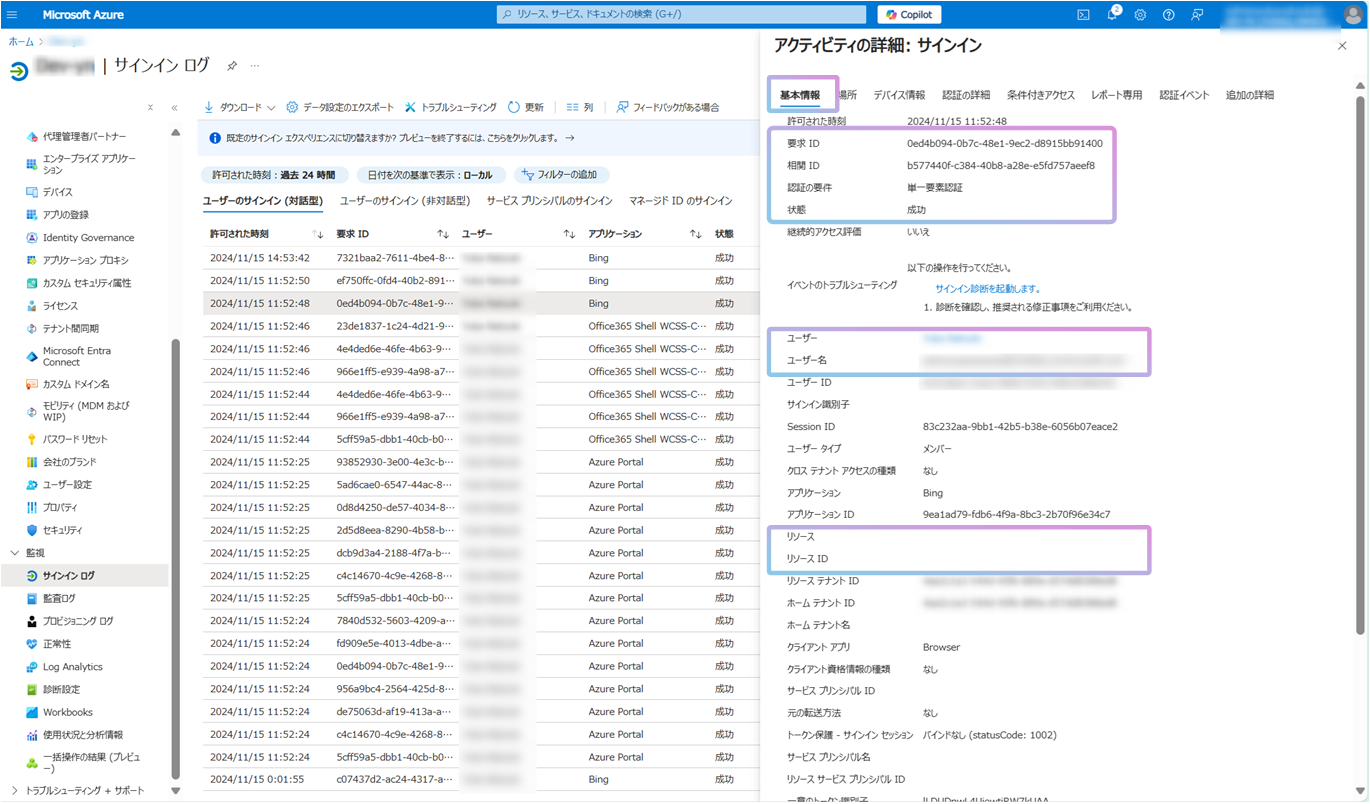Open マネージド ID のサインイン tab
Viewport: 1370px width, 804px height.
click(x=680, y=201)
